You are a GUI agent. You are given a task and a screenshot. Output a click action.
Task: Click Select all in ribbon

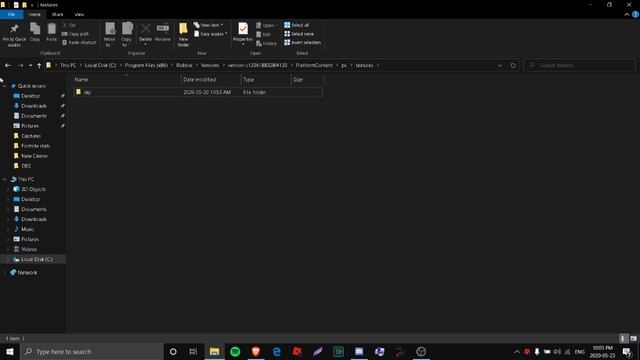click(297, 25)
